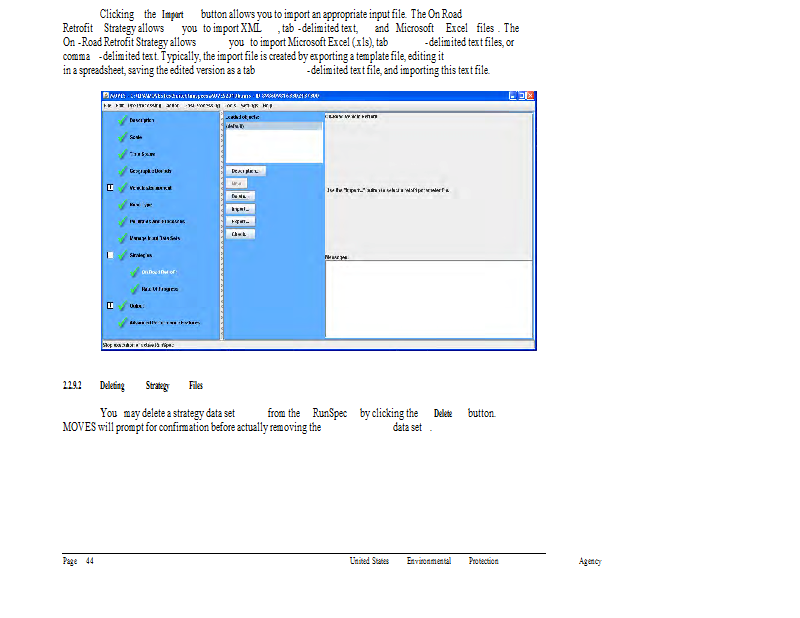
Task: Expand the Output tree node box
Action: (x=110, y=306)
